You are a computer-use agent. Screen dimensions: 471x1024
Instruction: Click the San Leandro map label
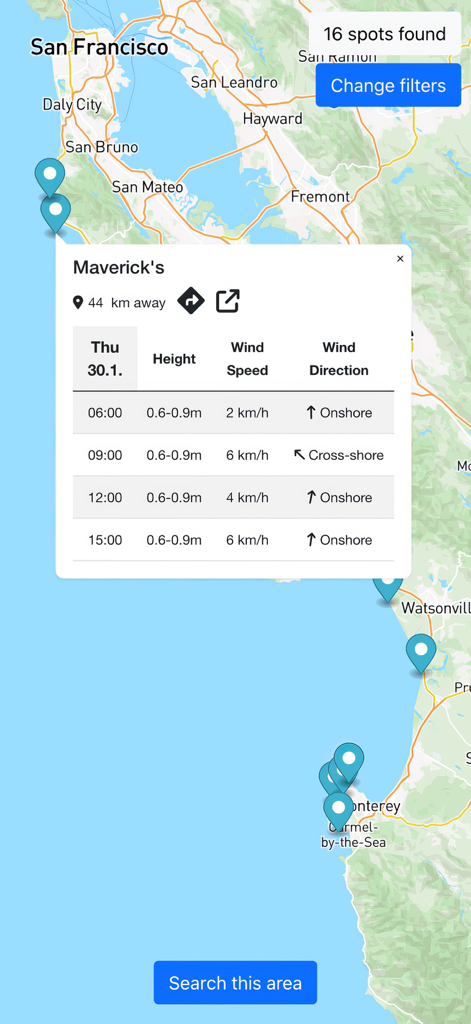234,82
